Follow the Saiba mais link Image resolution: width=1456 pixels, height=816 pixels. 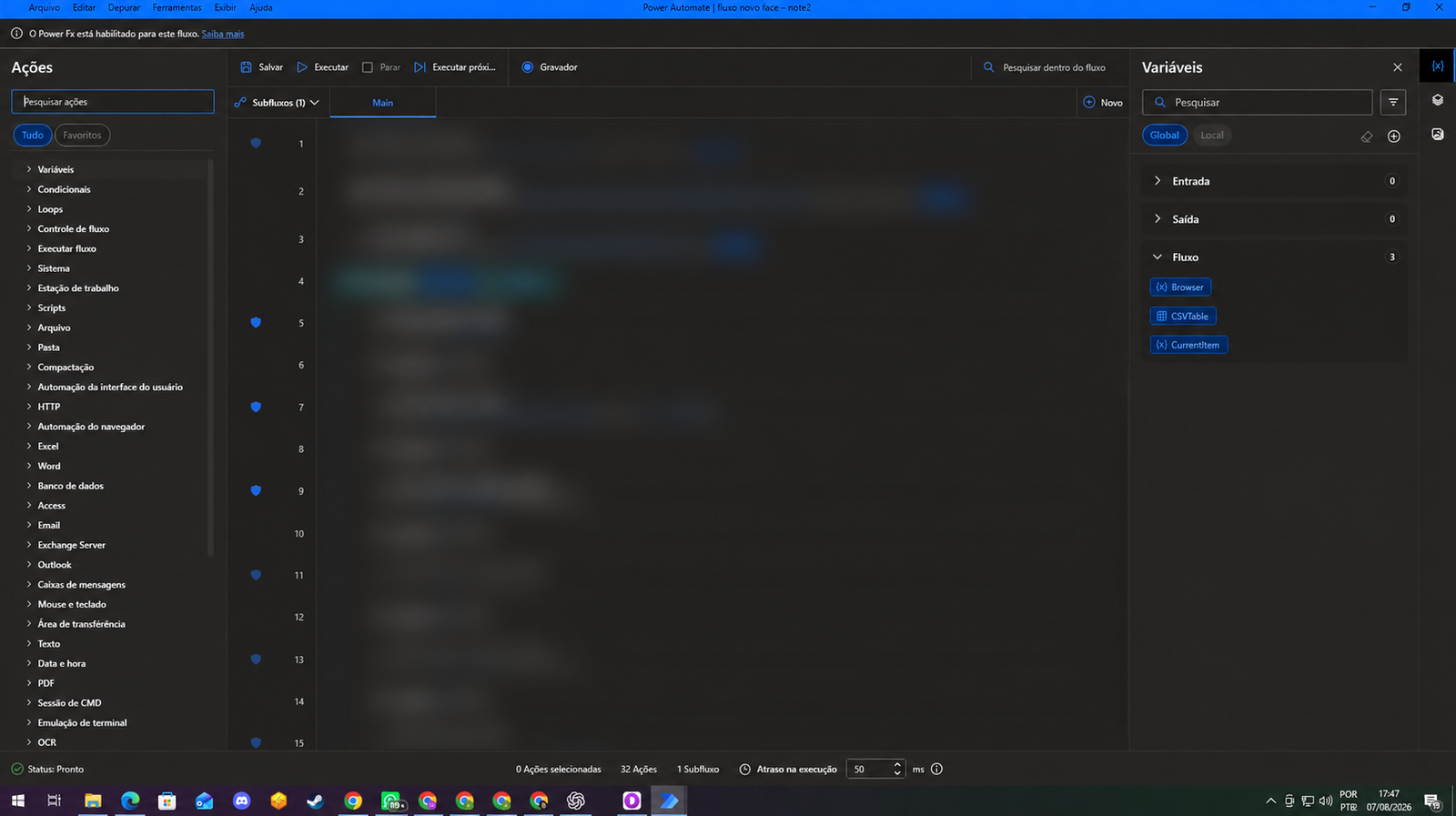click(223, 34)
